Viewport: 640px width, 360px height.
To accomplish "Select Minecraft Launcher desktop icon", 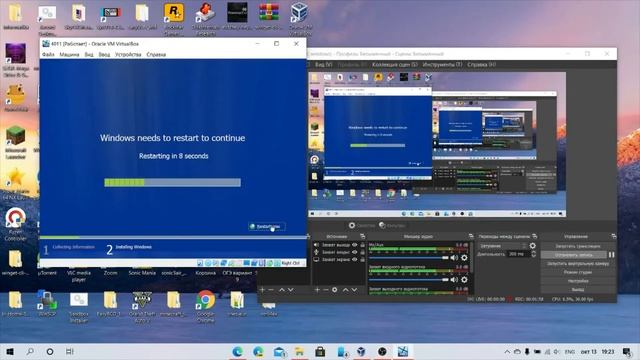I will point(16,142).
